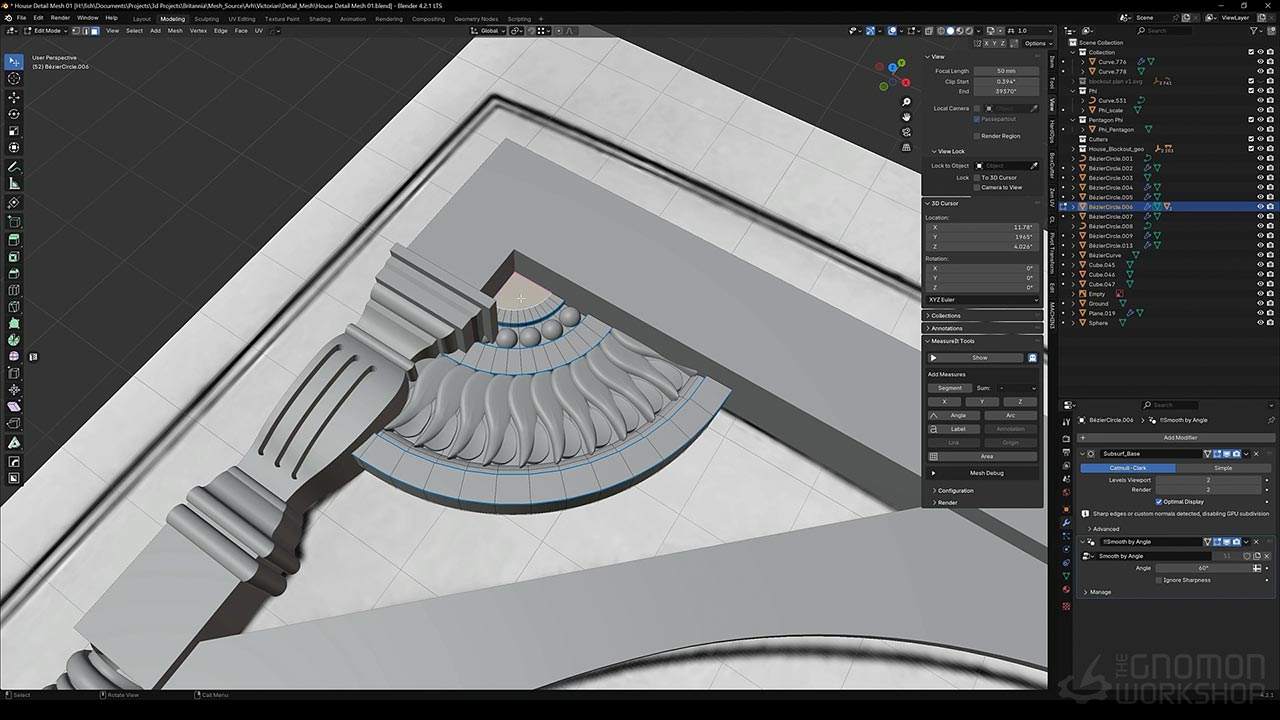Open the XYZ Euler rotation mode dropdown
Image resolution: width=1280 pixels, height=720 pixels.
pyautogui.click(x=982, y=300)
